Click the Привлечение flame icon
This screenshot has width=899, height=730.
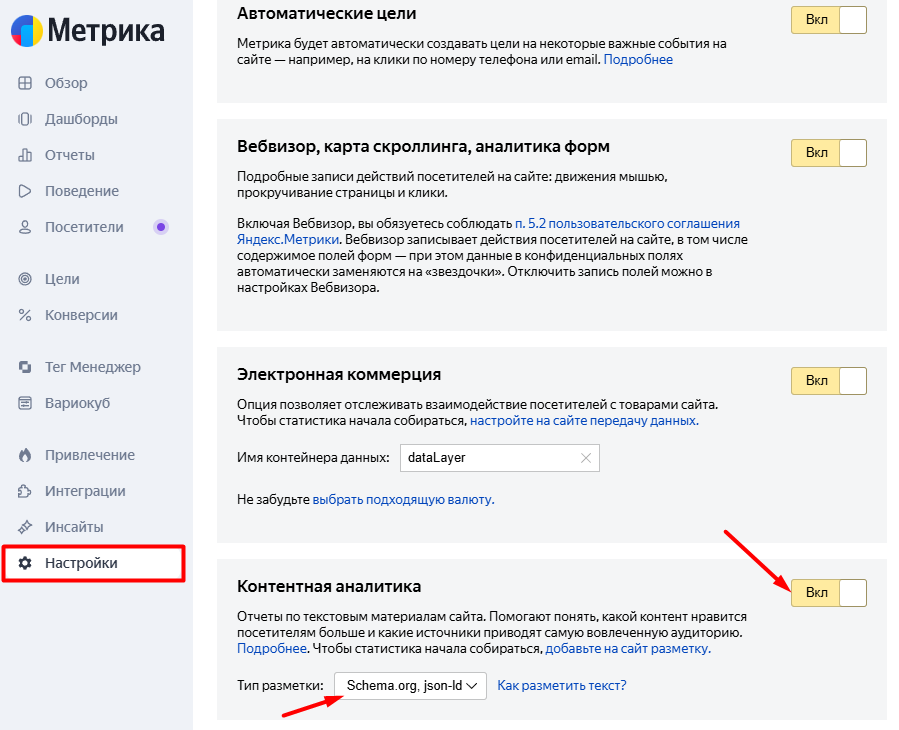pyautogui.click(x=25, y=455)
